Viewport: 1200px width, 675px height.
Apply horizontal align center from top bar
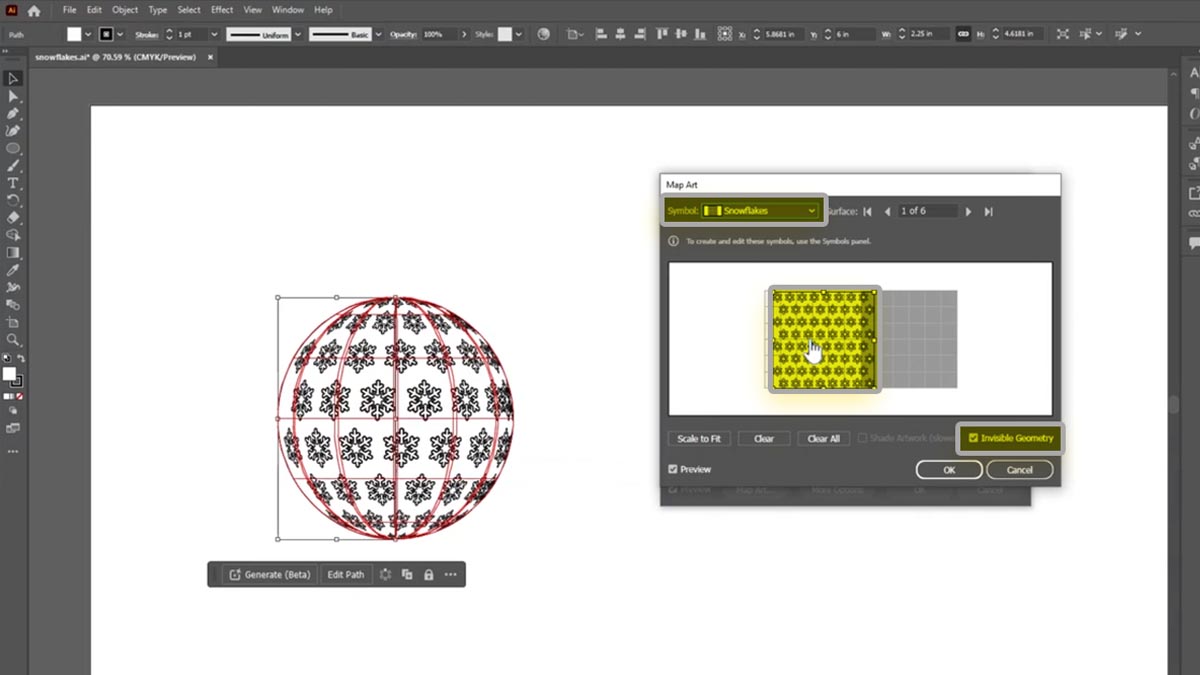tap(620, 31)
